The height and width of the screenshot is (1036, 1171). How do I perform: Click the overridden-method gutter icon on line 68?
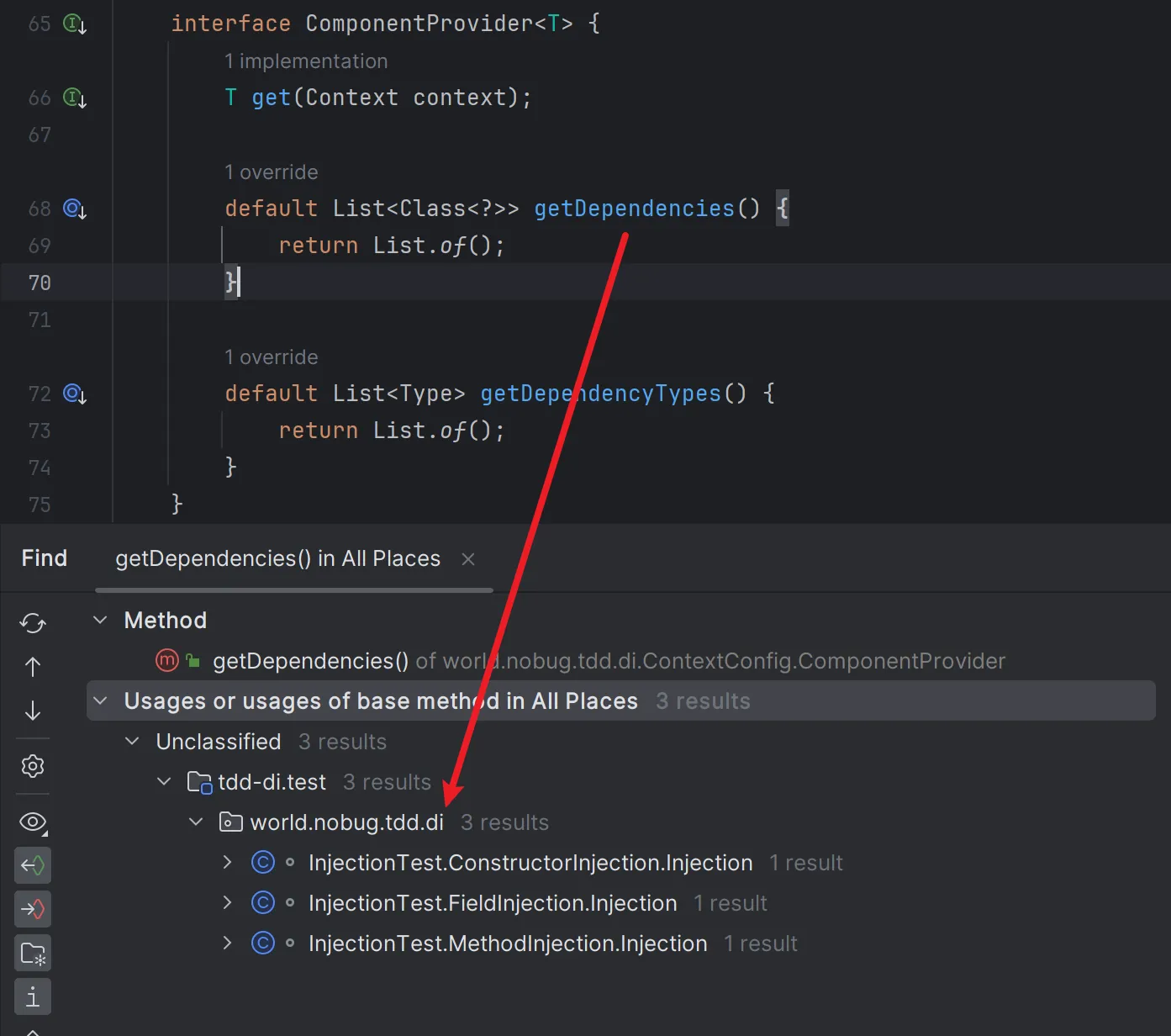75,209
